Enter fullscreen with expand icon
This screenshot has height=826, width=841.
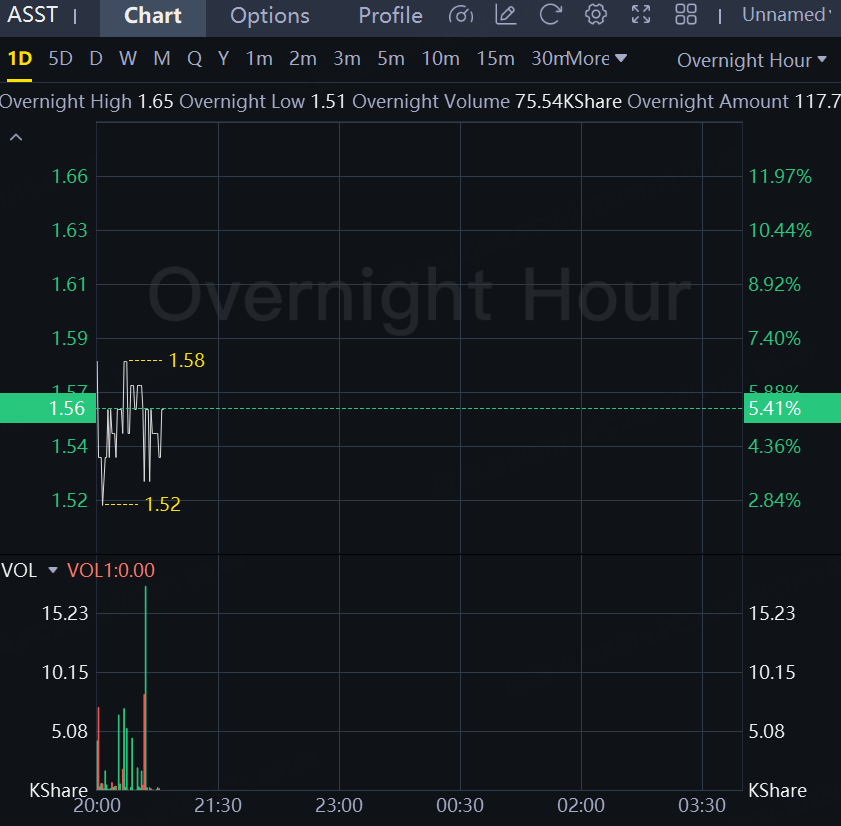641,15
